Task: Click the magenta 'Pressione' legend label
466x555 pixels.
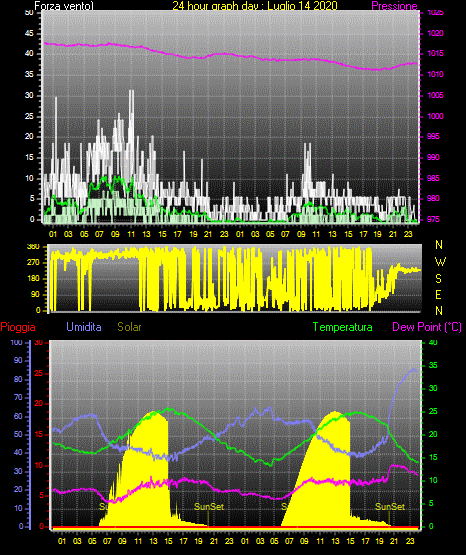Action: (x=394, y=6)
